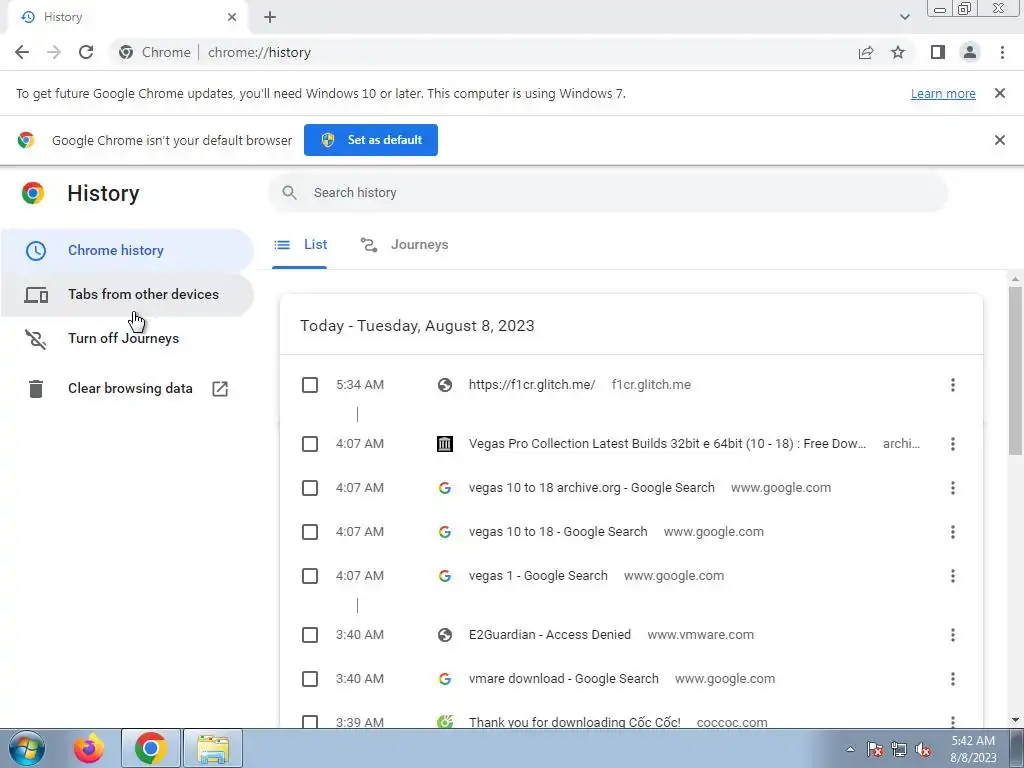This screenshot has height=768, width=1024.
Task: Bookmark this tab with the star icon
Action: [x=898, y=52]
